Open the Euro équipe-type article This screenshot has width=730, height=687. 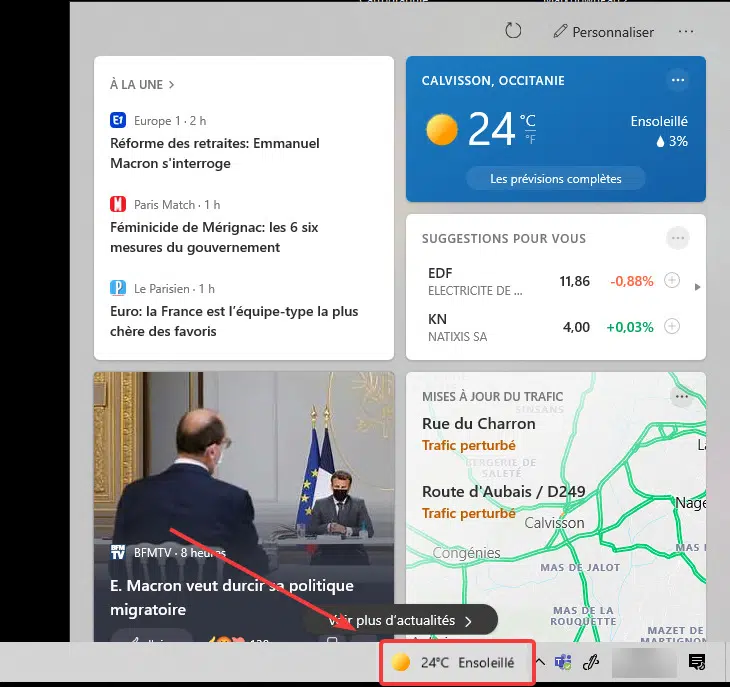coord(234,321)
